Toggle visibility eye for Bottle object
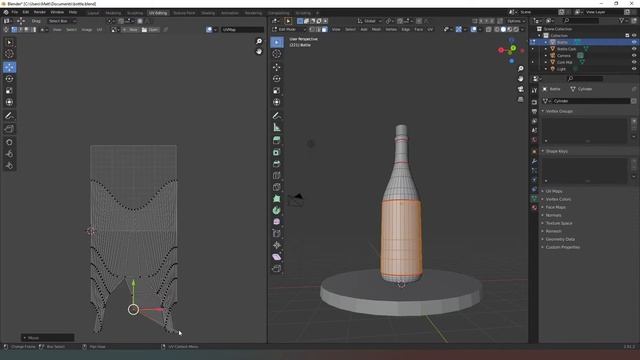This screenshot has width=640, height=360. pyautogui.click(x=634, y=42)
